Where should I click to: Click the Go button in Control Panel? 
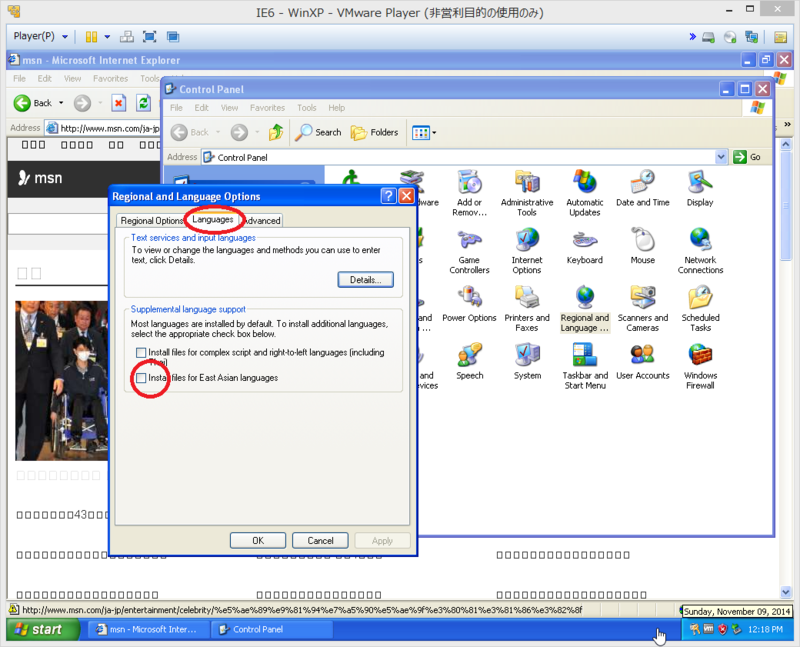click(747, 157)
